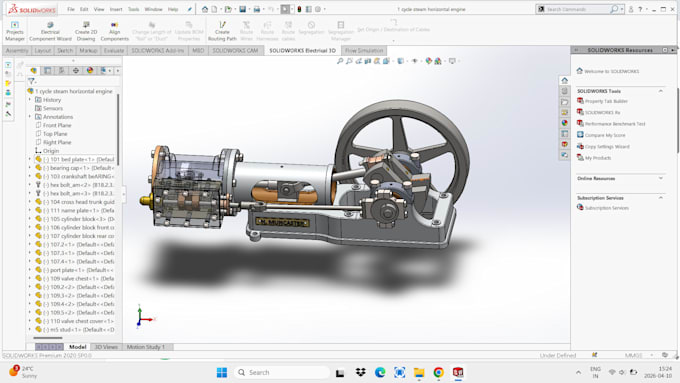Open the File menu
Screen dimensions: 680x383
pos(71,9)
